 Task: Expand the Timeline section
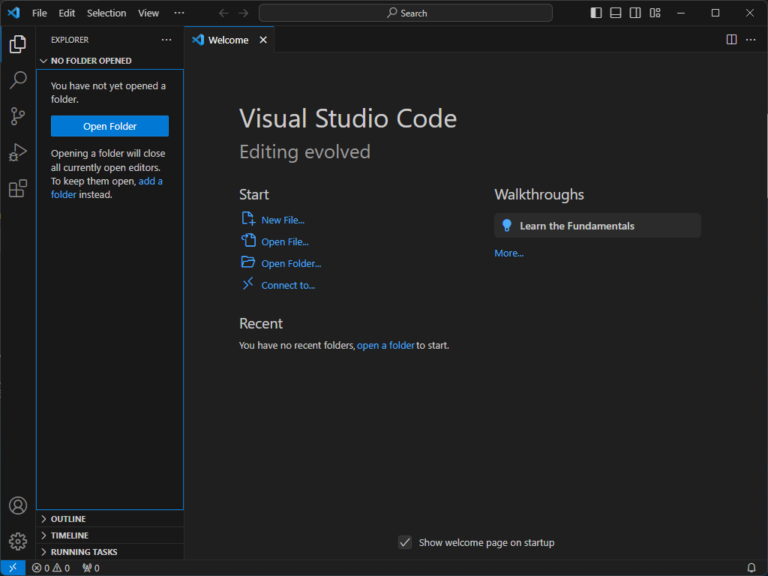click(70, 535)
